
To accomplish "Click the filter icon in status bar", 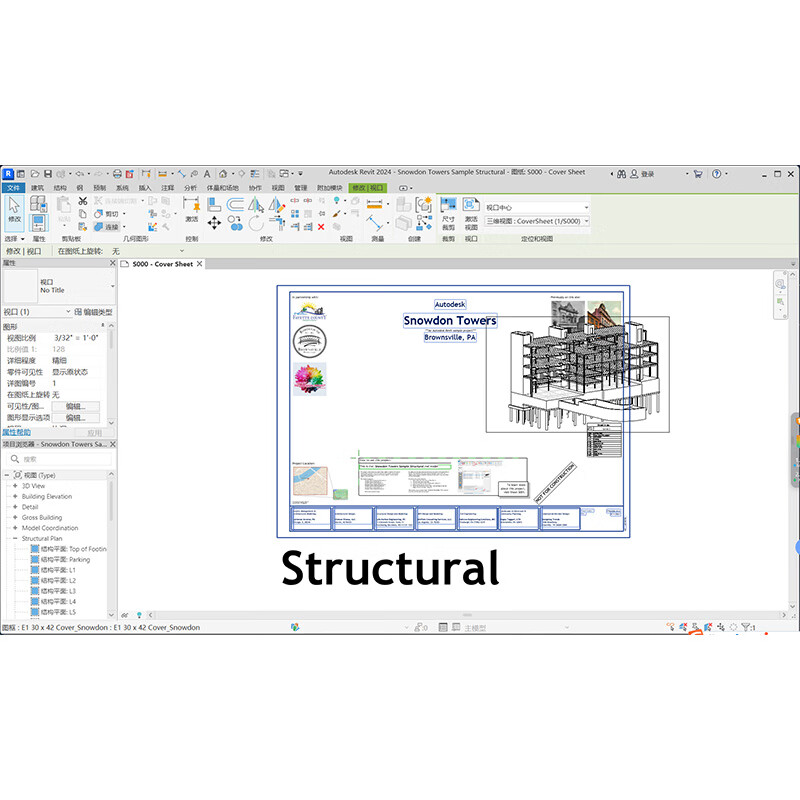I will pos(746,627).
